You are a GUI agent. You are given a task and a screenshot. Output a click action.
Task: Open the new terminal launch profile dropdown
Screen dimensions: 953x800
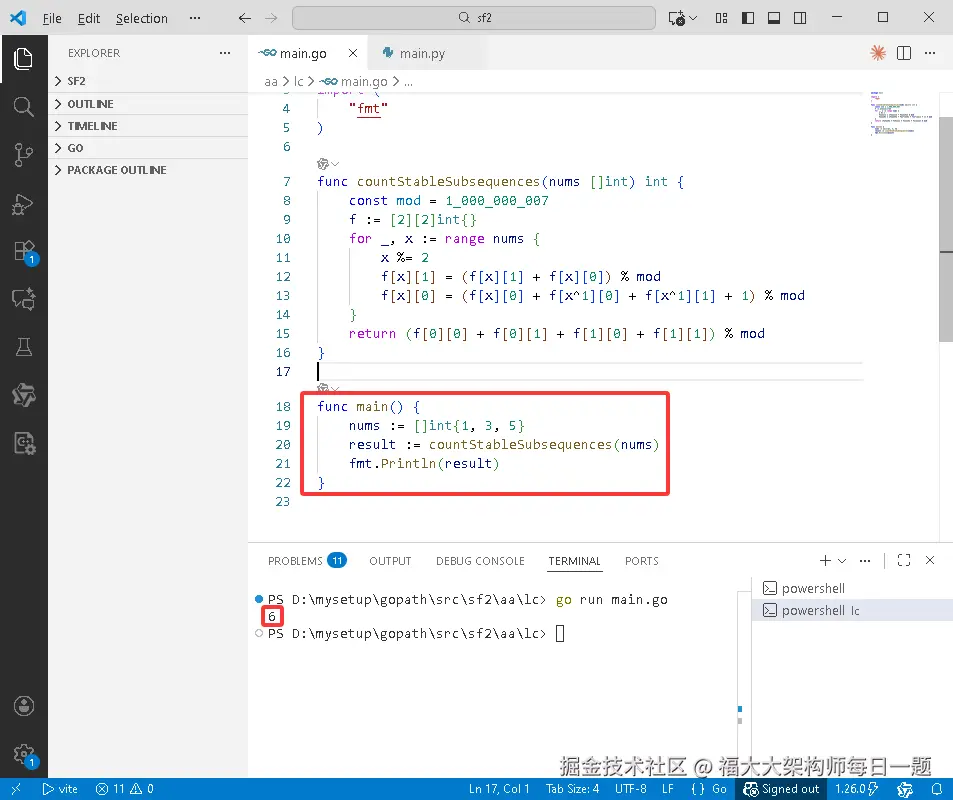click(842, 560)
